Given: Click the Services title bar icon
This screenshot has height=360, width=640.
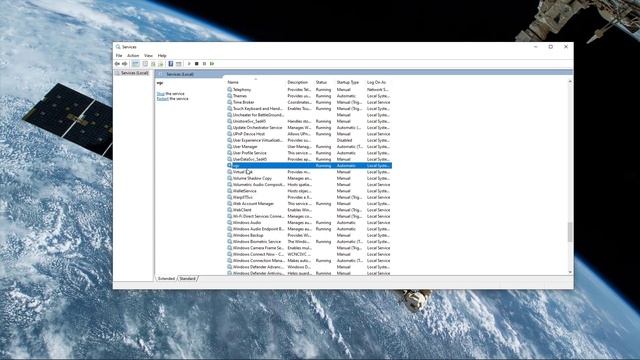Looking at the screenshot, I should pos(118,47).
